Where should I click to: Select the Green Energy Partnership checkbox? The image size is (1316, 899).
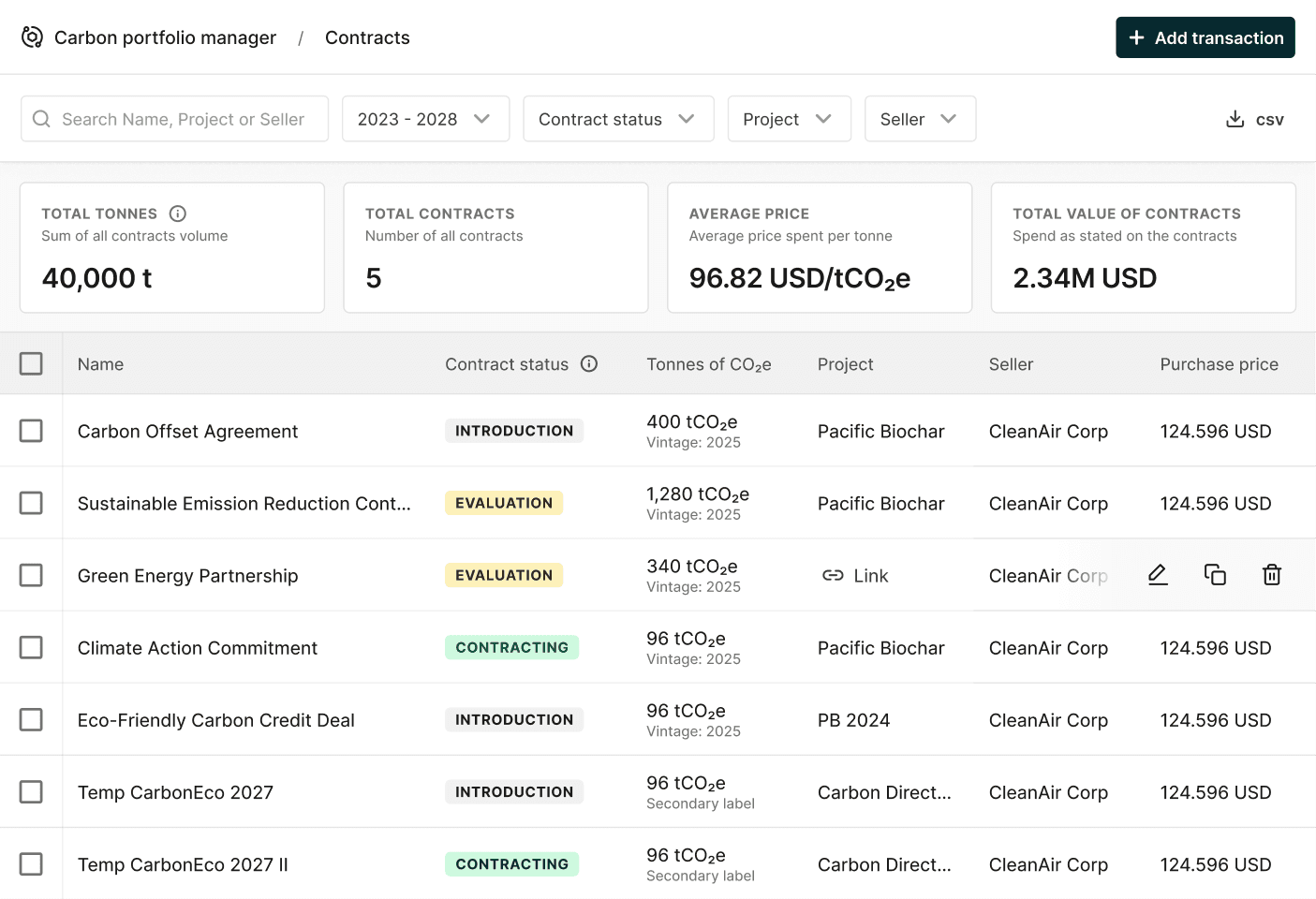31,575
